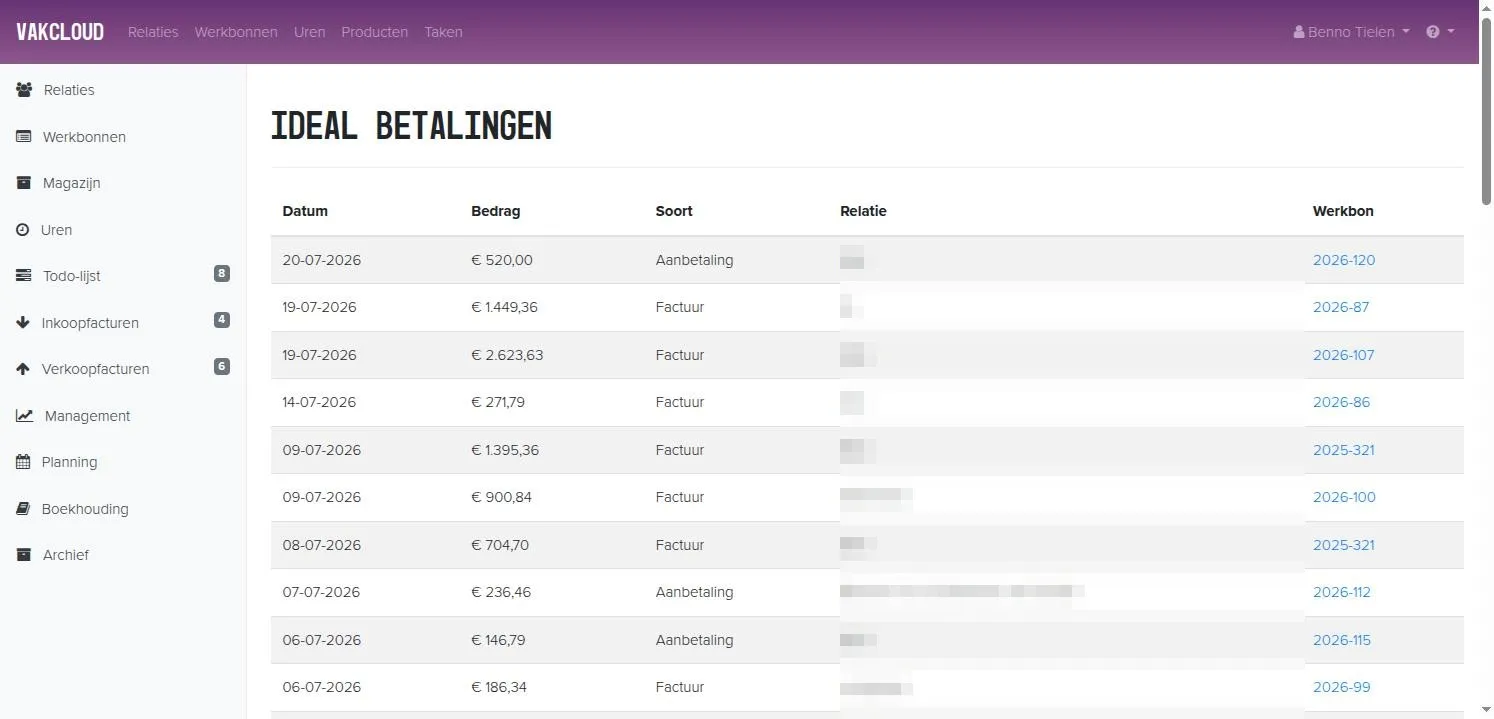Select the date 14-07-2026
Screen dimensions: 1494x719
319,402
